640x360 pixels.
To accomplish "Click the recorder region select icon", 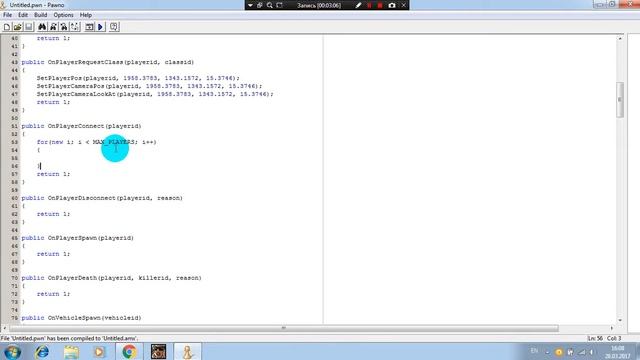I will pyautogui.click(x=280, y=5).
